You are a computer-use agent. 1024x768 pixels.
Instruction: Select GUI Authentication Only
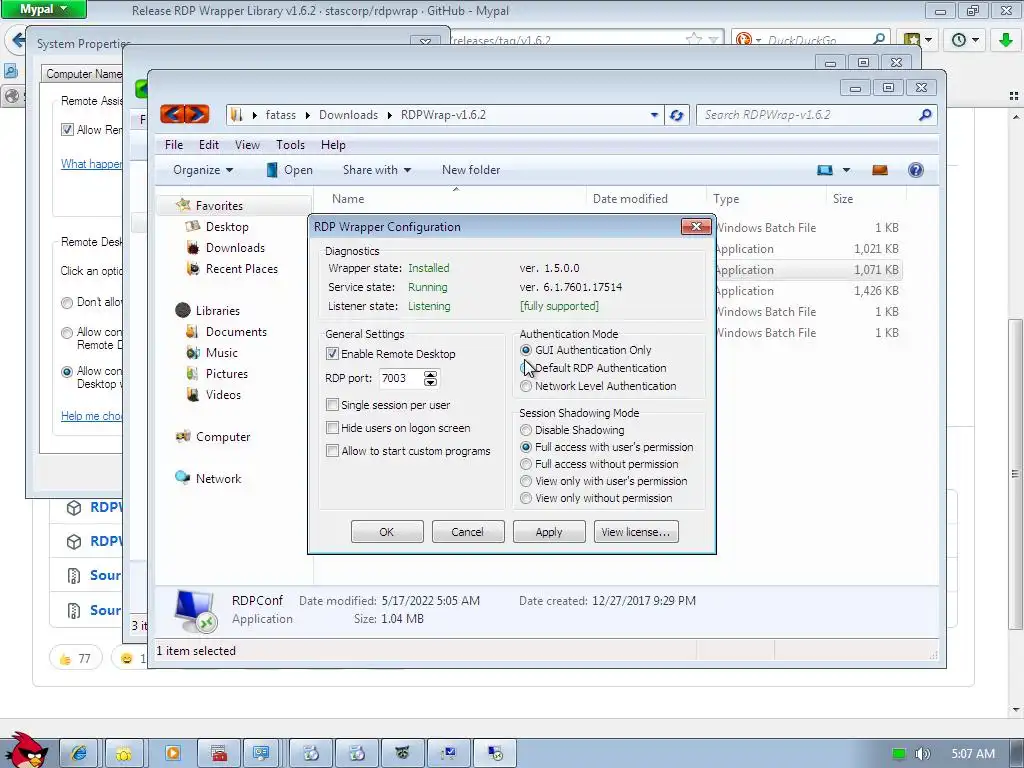[x=526, y=350]
